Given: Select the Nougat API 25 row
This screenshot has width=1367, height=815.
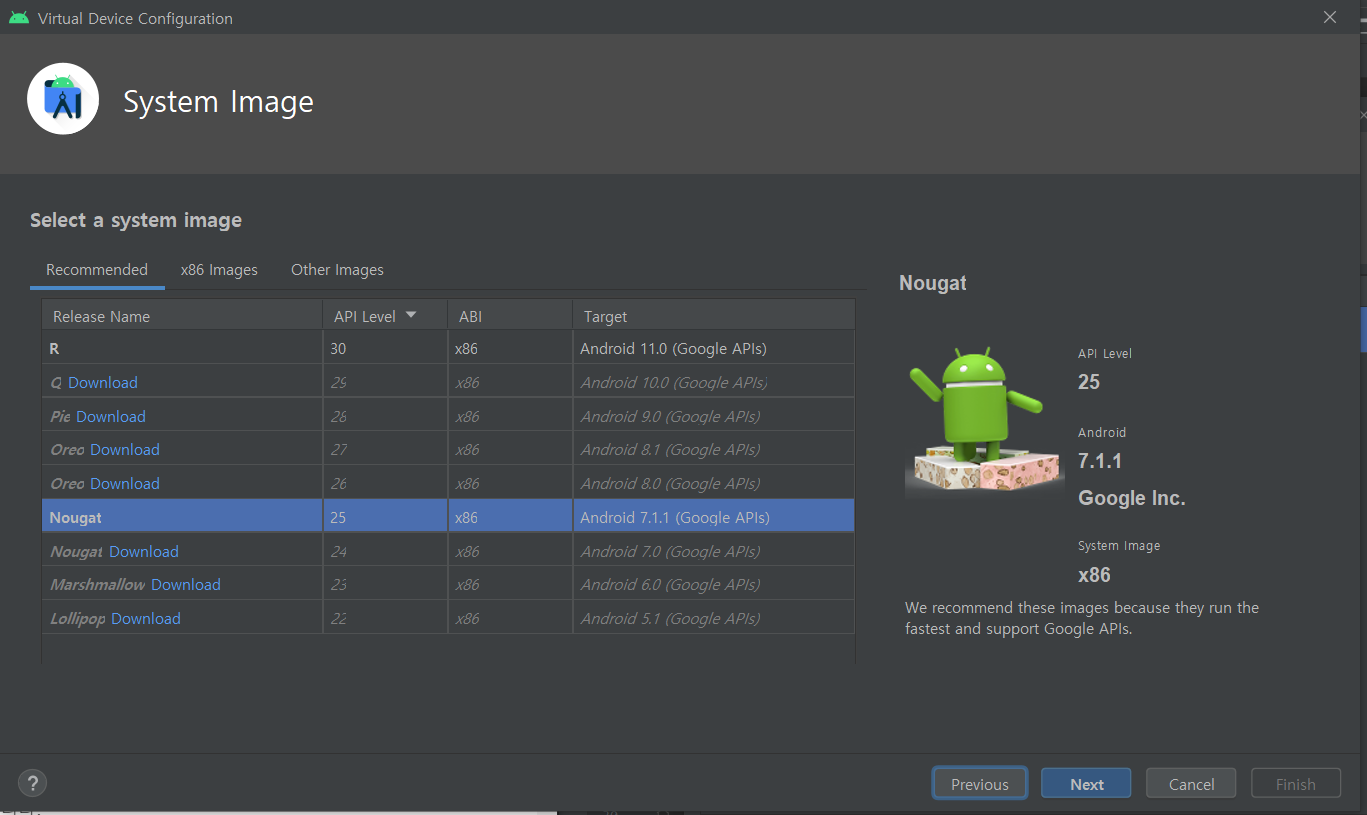Looking at the screenshot, I should (448, 517).
